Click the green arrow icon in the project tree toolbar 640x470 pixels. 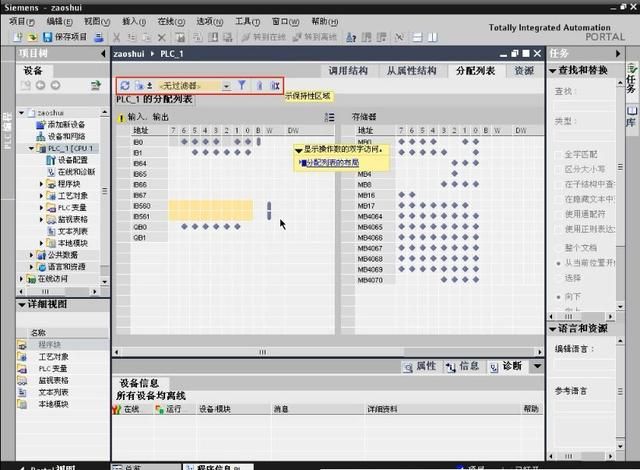click(x=96, y=85)
